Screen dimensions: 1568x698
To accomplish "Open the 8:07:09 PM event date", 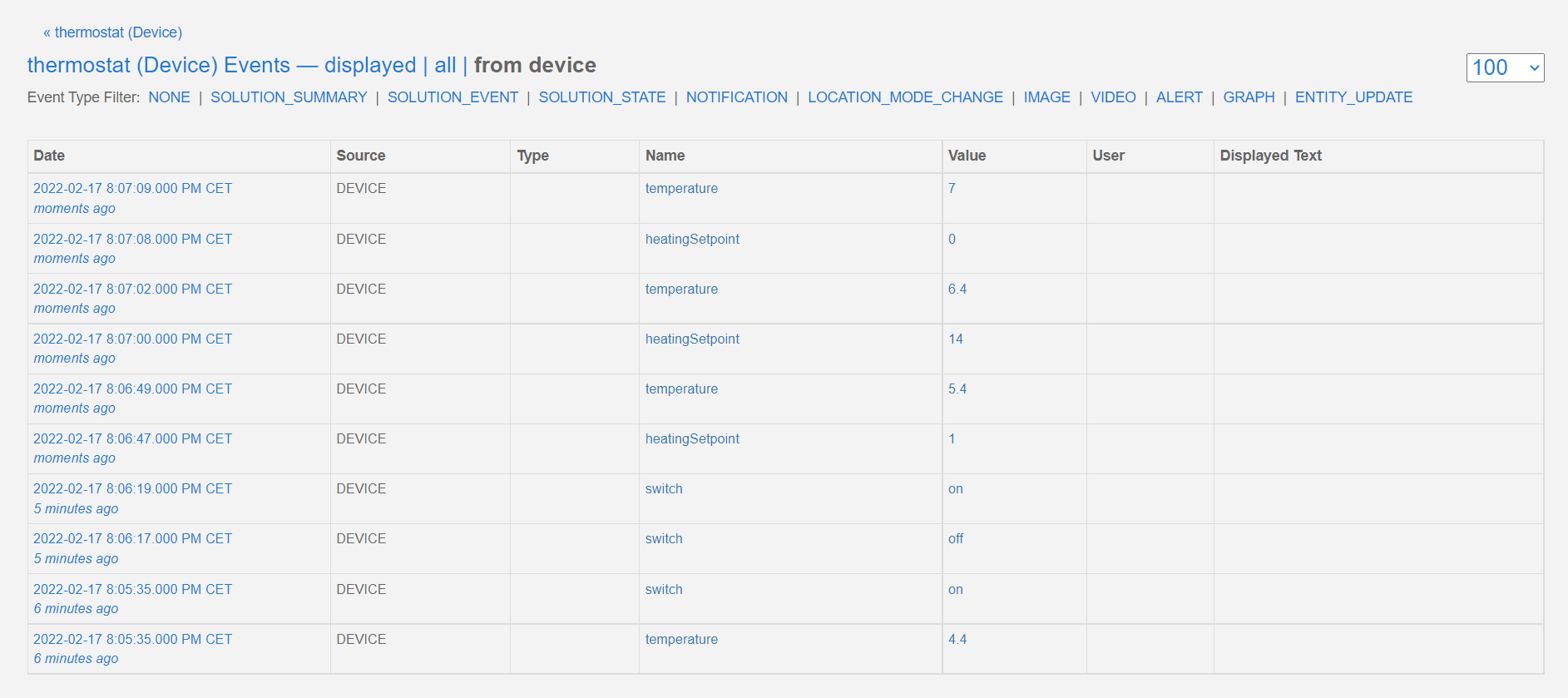I will pos(132,189).
